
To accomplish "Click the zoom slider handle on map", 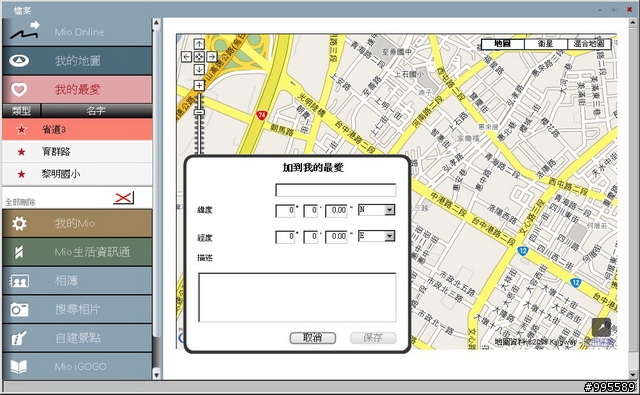I will click(199, 112).
